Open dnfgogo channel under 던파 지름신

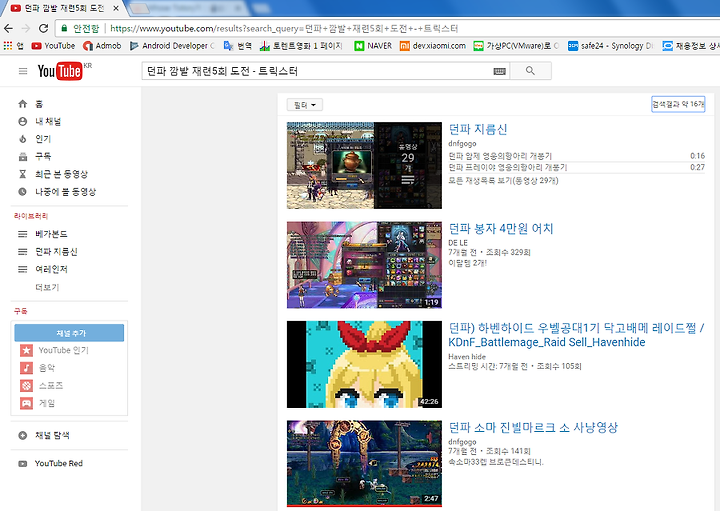[x=462, y=143]
